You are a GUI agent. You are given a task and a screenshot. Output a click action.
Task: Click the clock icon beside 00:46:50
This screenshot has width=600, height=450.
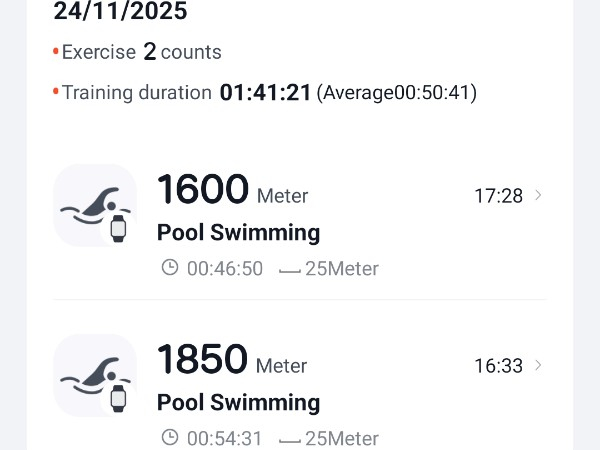tap(170, 268)
